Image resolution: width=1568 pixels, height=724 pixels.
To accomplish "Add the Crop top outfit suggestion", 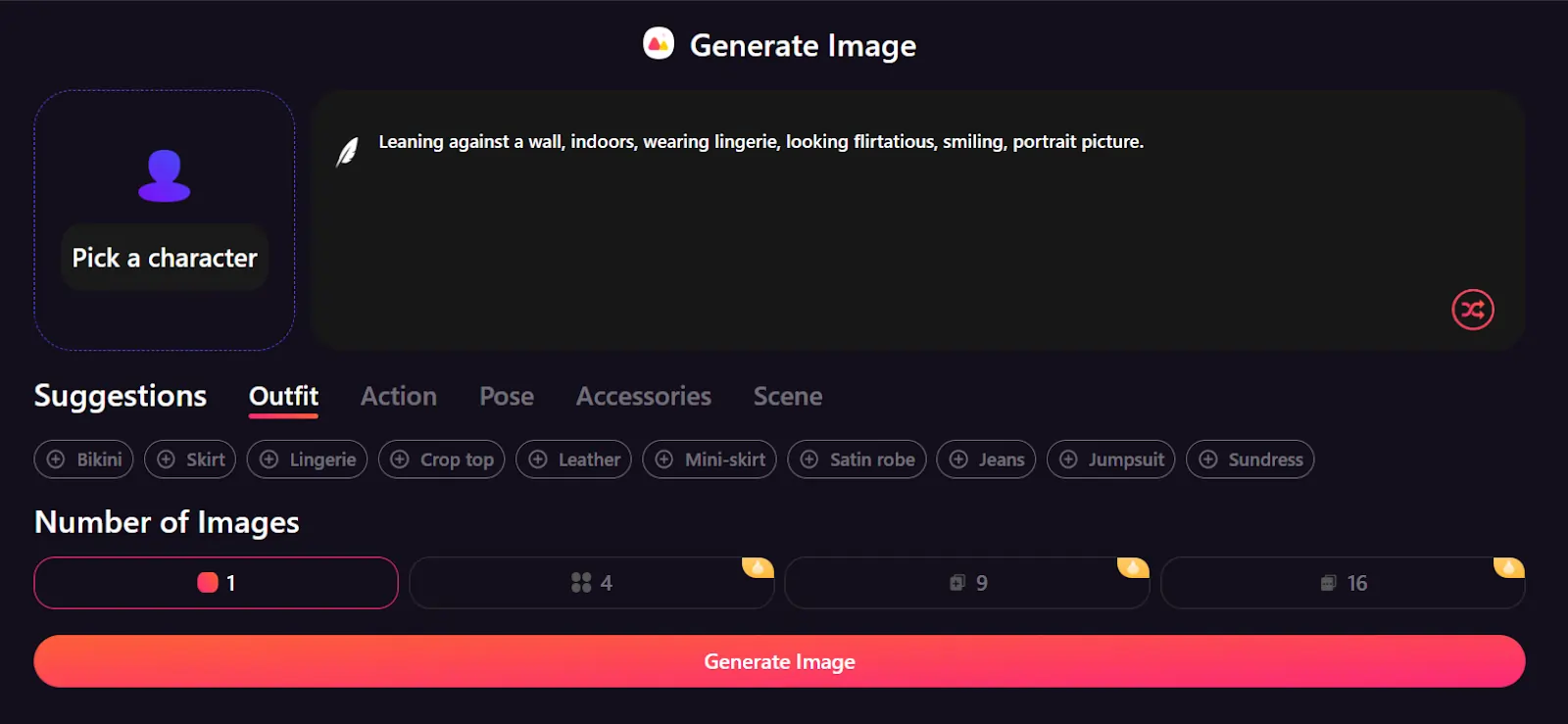I will pos(442,459).
